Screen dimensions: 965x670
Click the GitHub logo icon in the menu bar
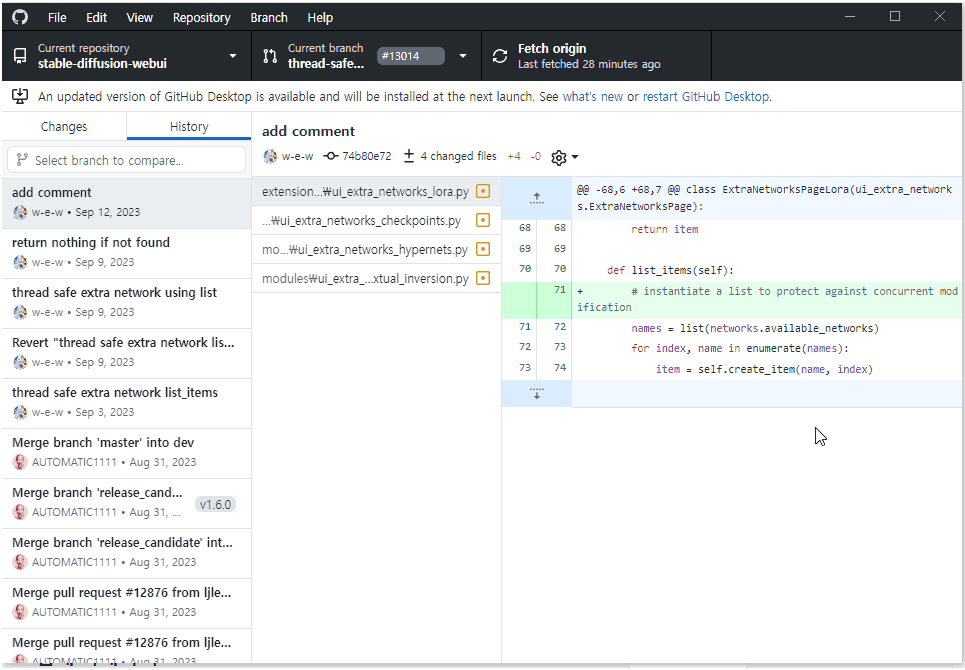point(20,17)
